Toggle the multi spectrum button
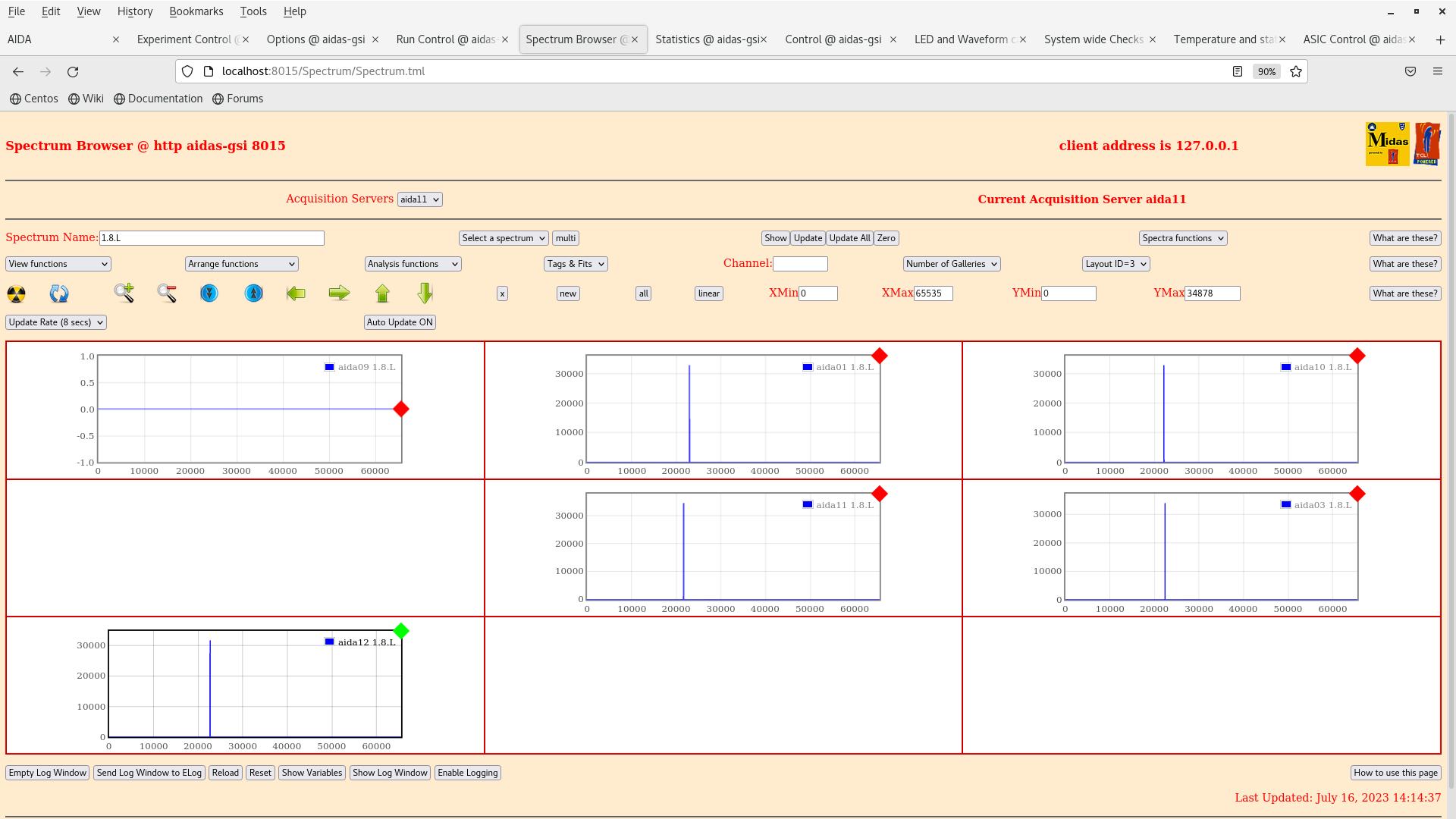Screen dimensions: 1456x819 click(x=565, y=238)
